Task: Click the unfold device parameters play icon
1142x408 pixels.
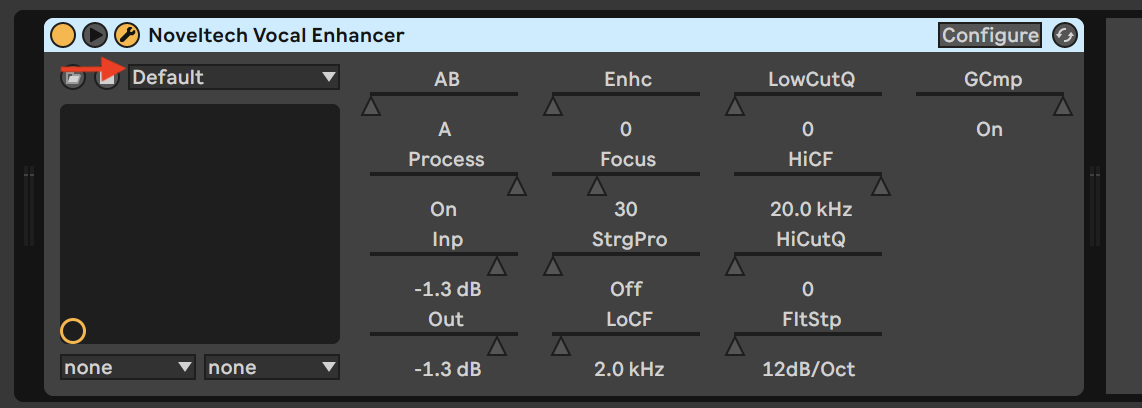Action: pyautogui.click(x=95, y=34)
